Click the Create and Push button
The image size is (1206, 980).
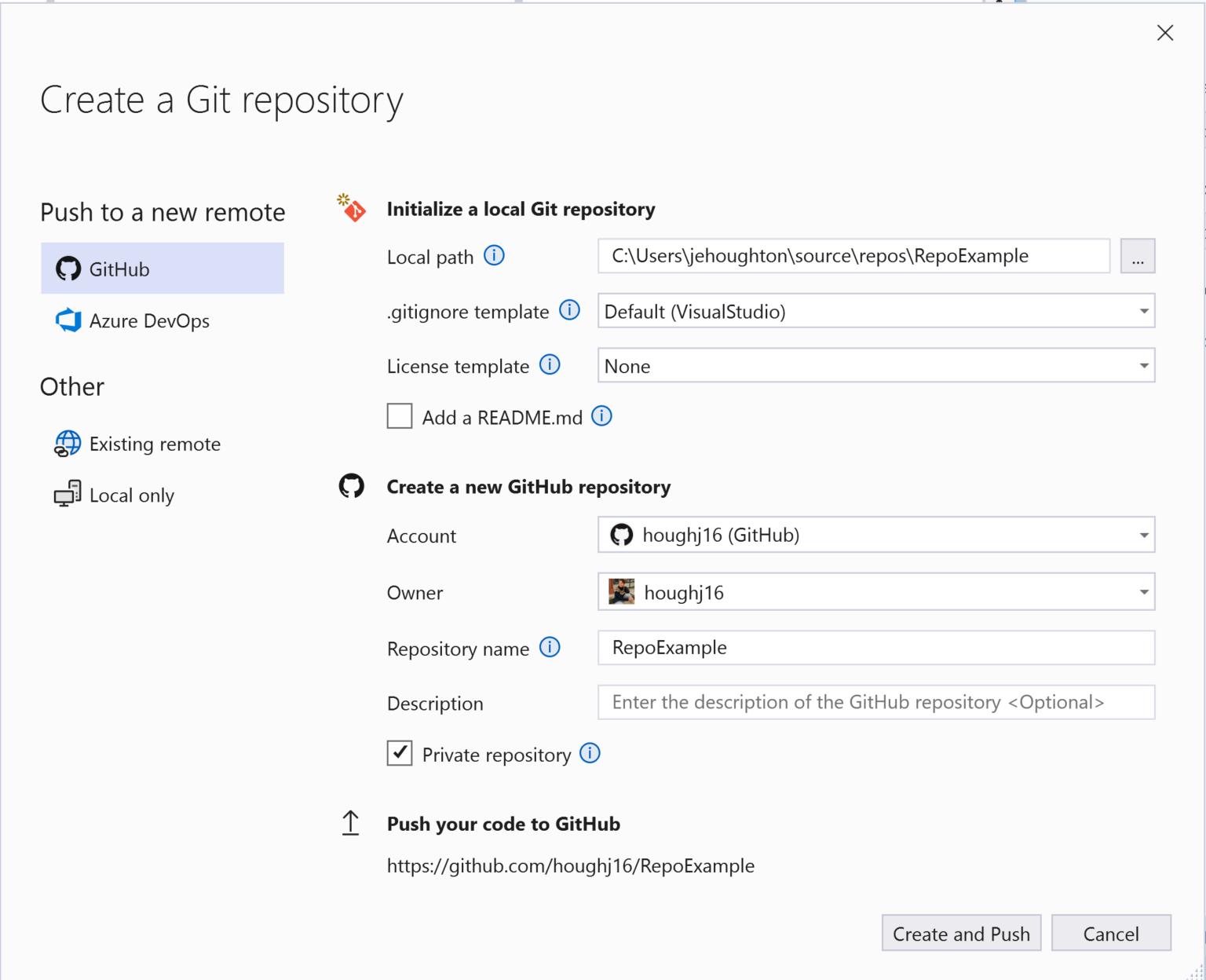click(x=961, y=934)
